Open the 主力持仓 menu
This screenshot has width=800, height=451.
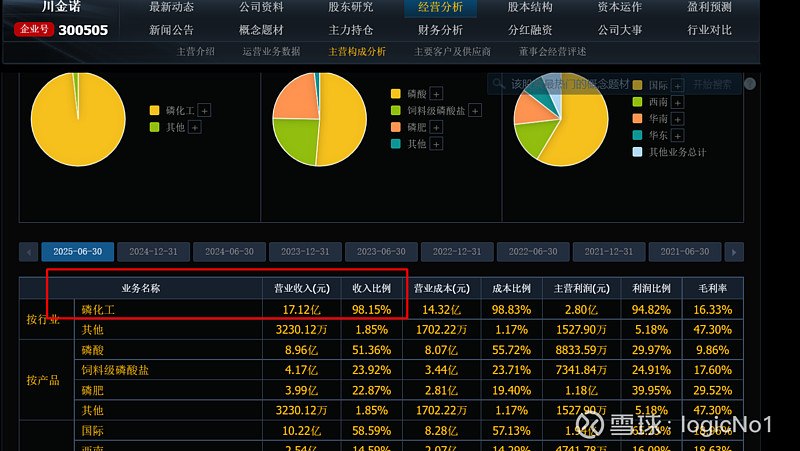pos(351,30)
